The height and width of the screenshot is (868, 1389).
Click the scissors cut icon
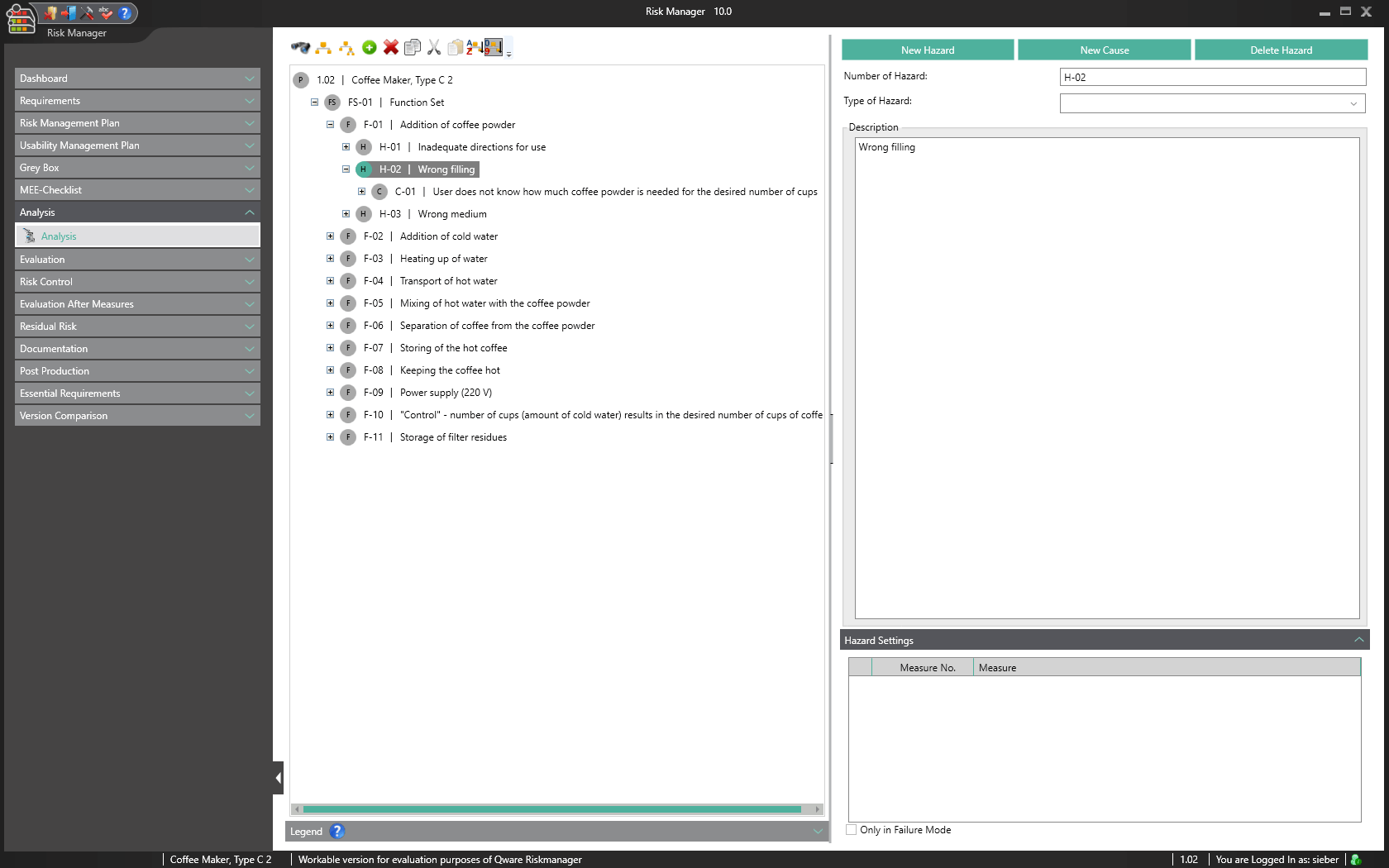[434, 47]
